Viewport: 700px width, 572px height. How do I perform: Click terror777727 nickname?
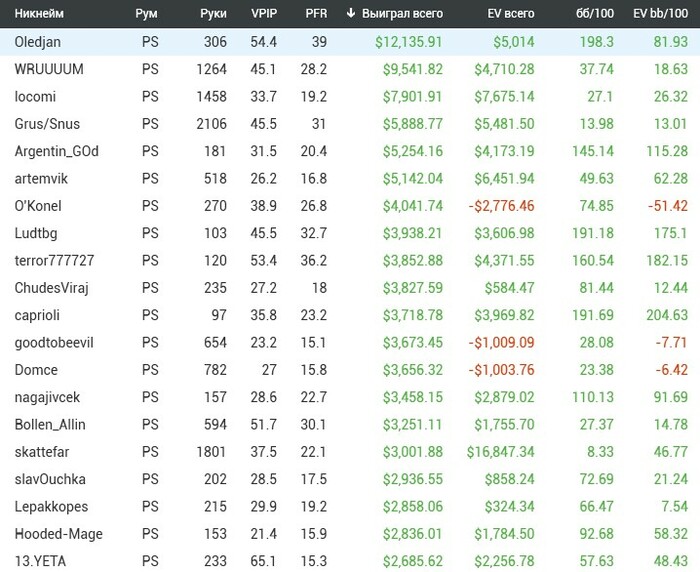pyautogui.click(x=55, y=260)
